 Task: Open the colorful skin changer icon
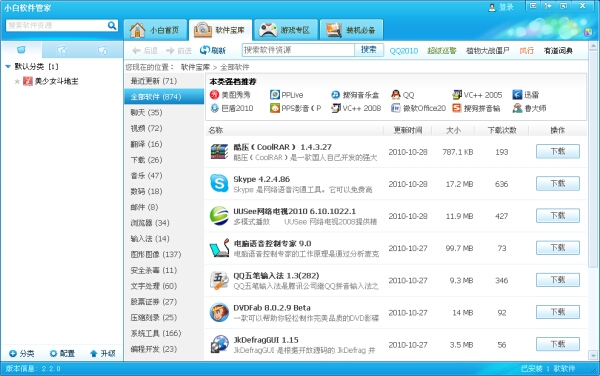(588, 32)
